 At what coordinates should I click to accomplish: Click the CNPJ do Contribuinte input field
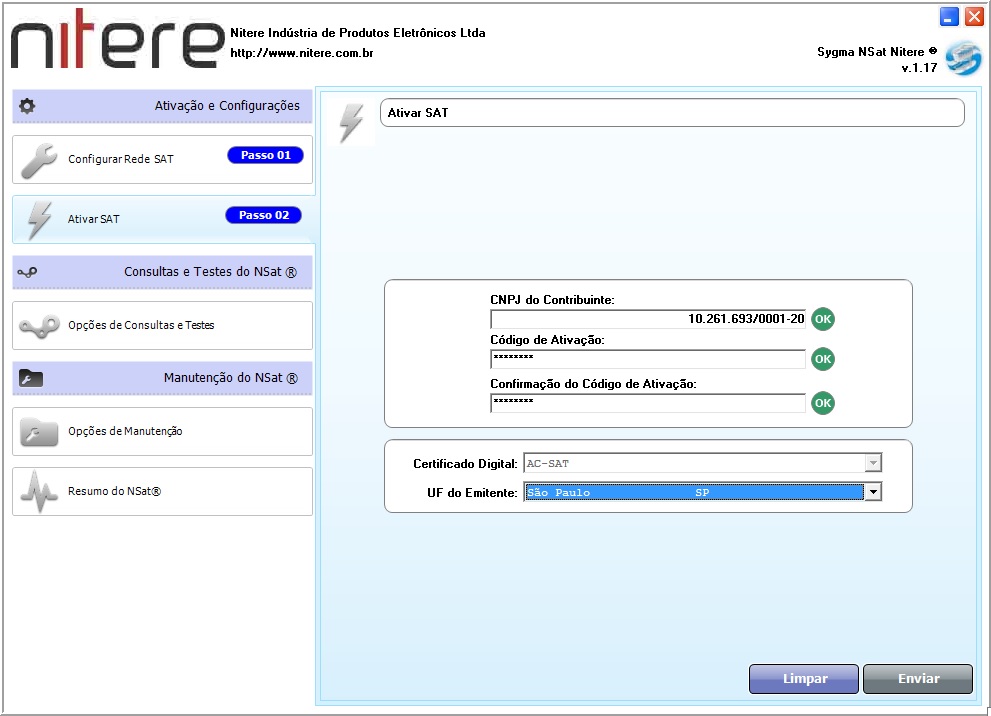click(x=648, y=319)
